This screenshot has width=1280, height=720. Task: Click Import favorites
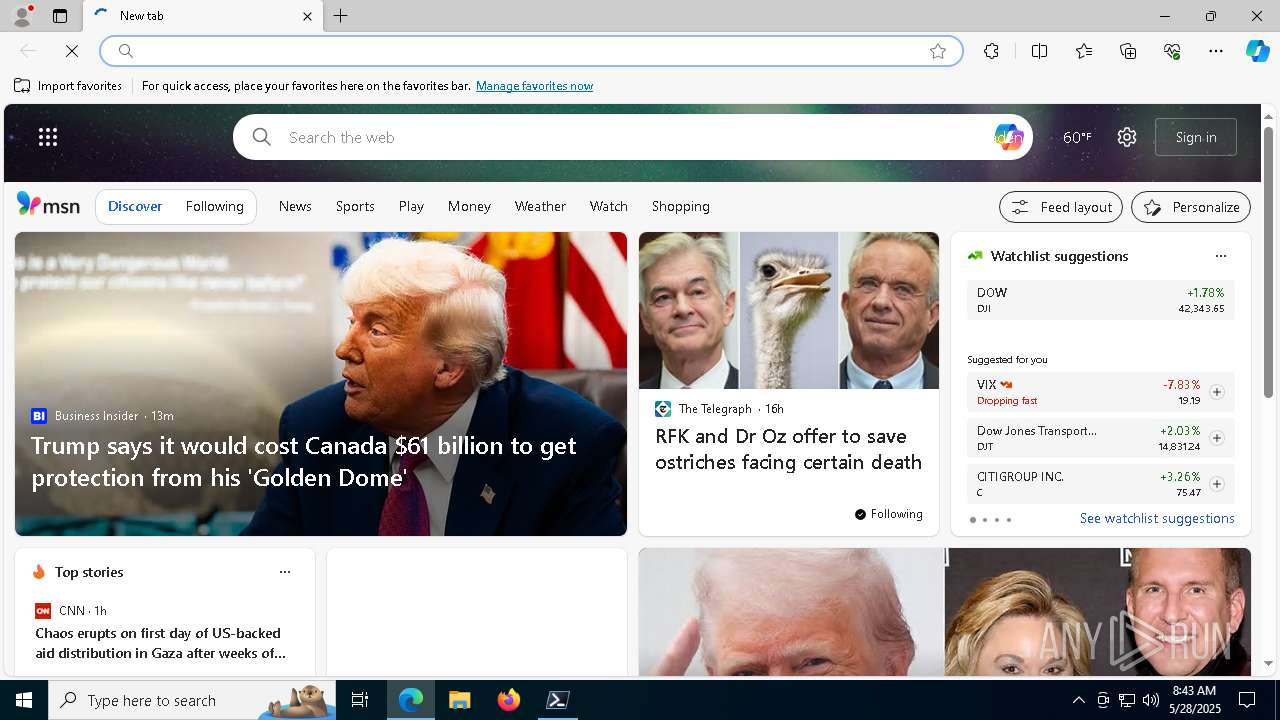(x=68, y=86)
